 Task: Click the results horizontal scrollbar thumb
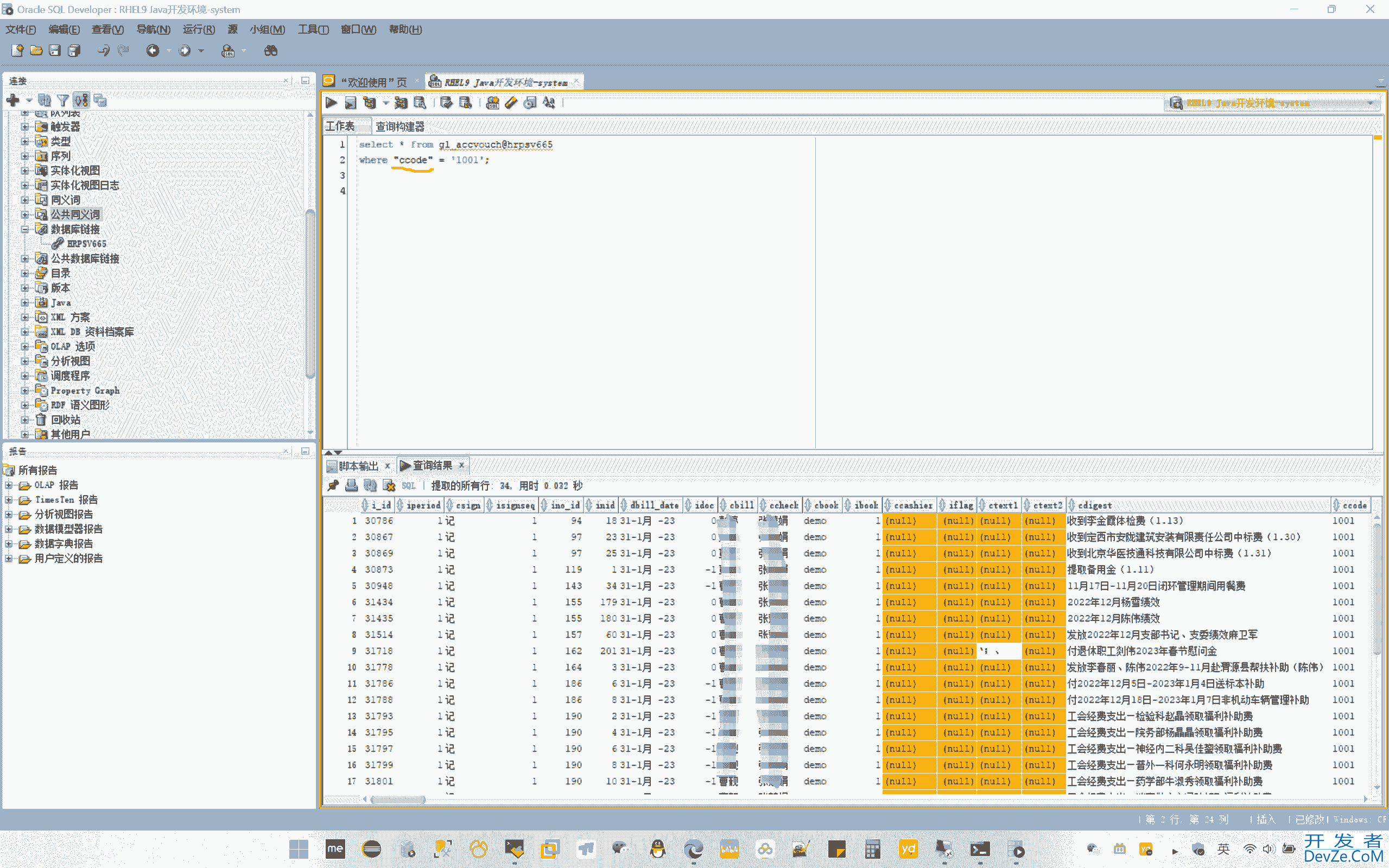(398, 799)
